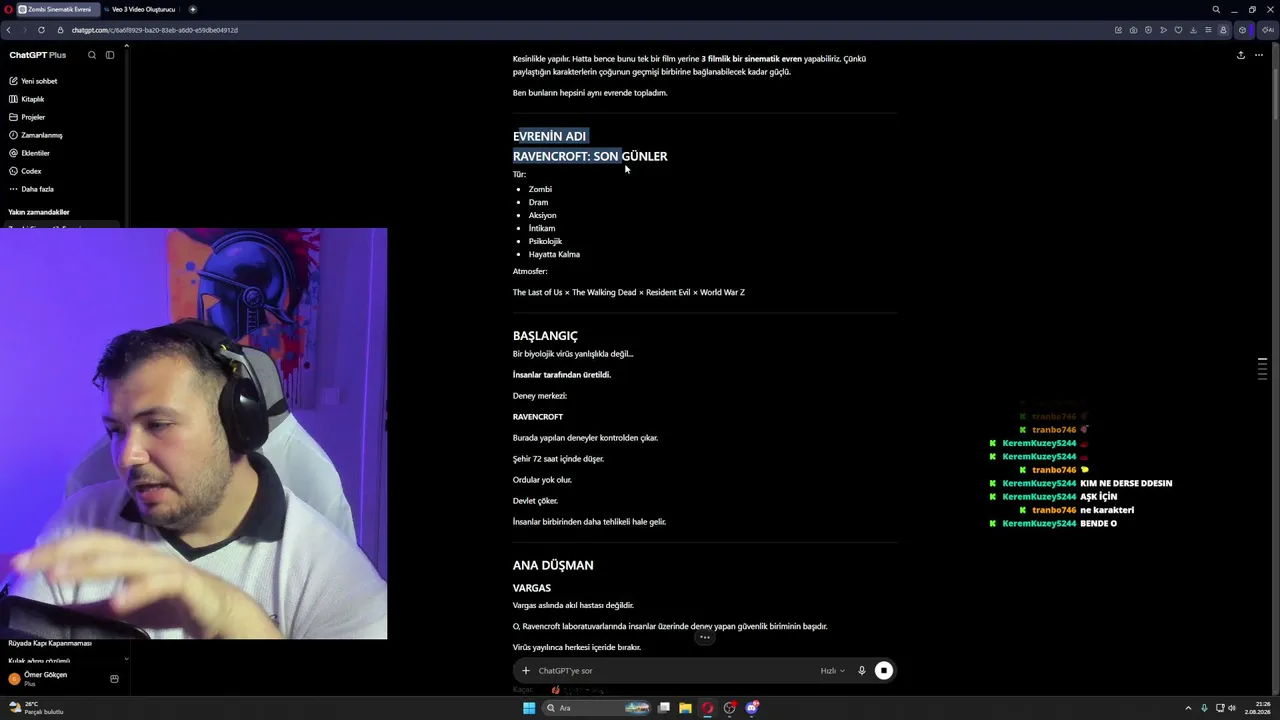The width and height of the screenshot is (1280, 720).
Task: Open the Opera easy setup icon
Action: (x=1208, y=30)
